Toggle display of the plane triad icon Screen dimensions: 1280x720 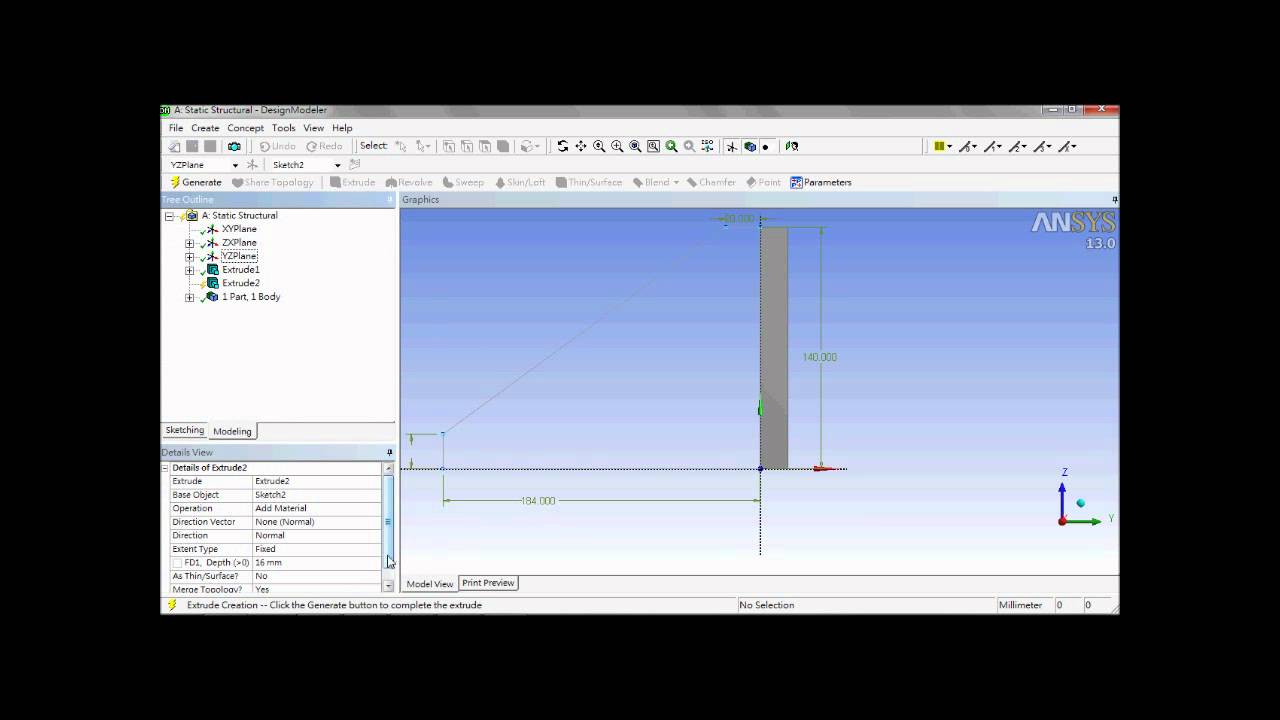(732, 146)
